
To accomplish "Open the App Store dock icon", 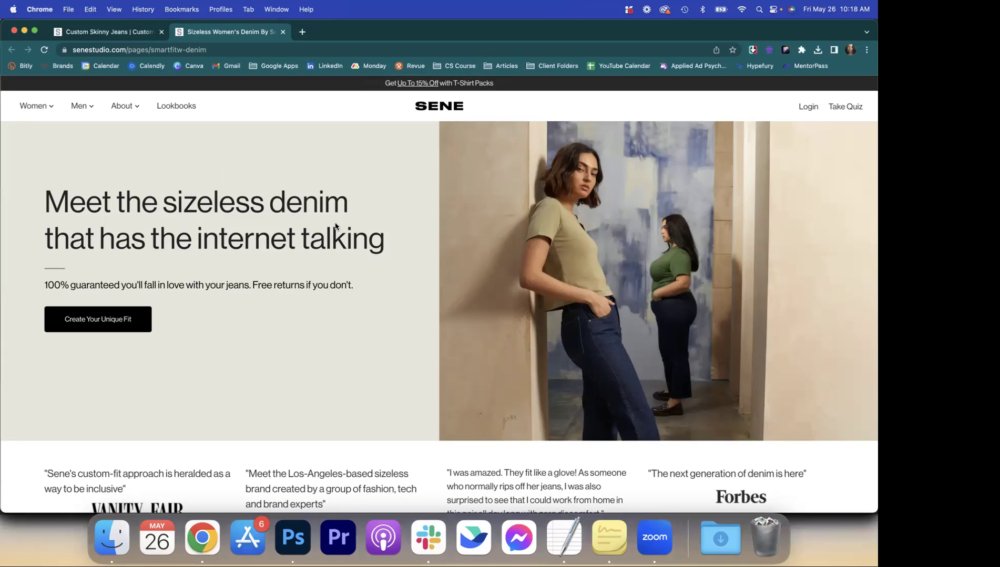I will pos(247,537).
